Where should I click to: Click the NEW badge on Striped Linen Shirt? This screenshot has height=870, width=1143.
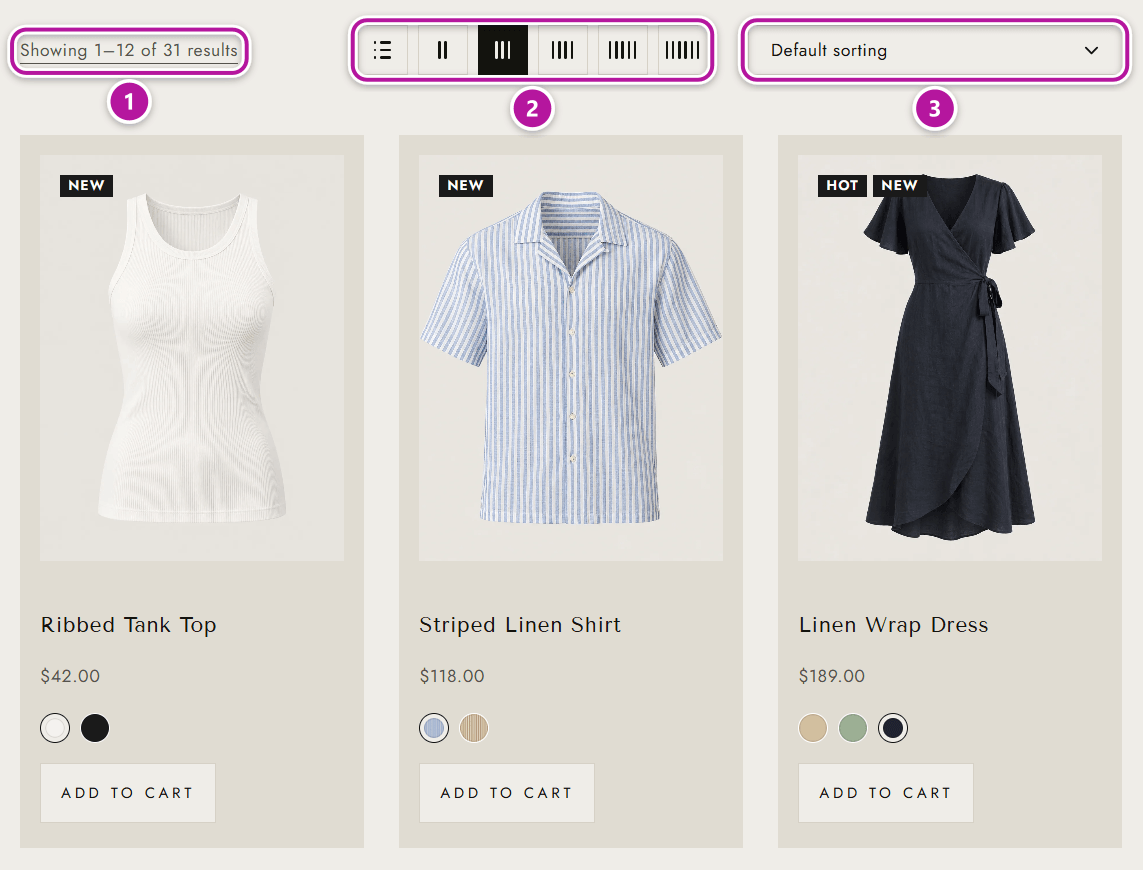(466, 185)
